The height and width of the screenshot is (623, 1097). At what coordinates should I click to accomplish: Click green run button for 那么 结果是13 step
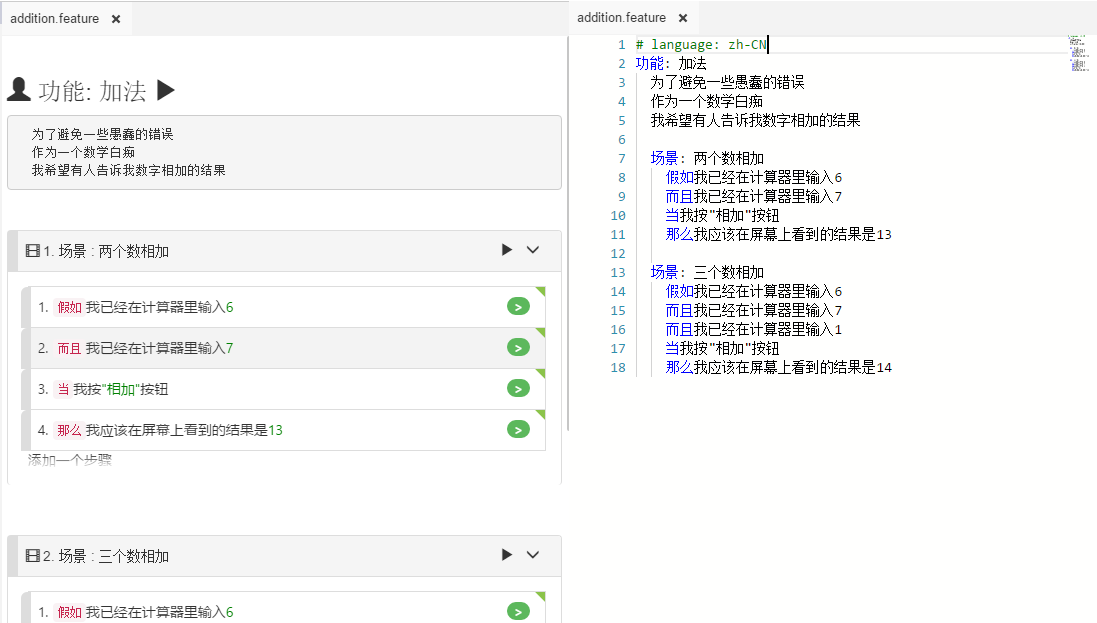point(518,430)
